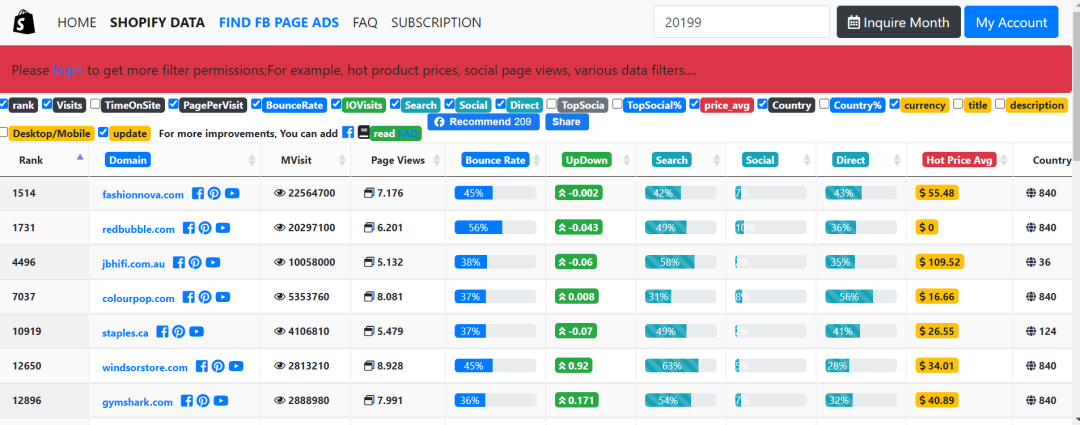Open Pinterest icon for redbubble.com
The image size is (1080, 425).
205,228
